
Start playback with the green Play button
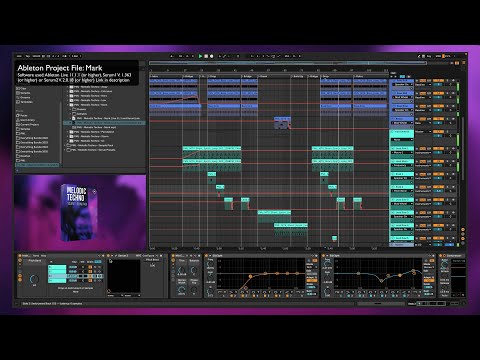click(200, 56)
